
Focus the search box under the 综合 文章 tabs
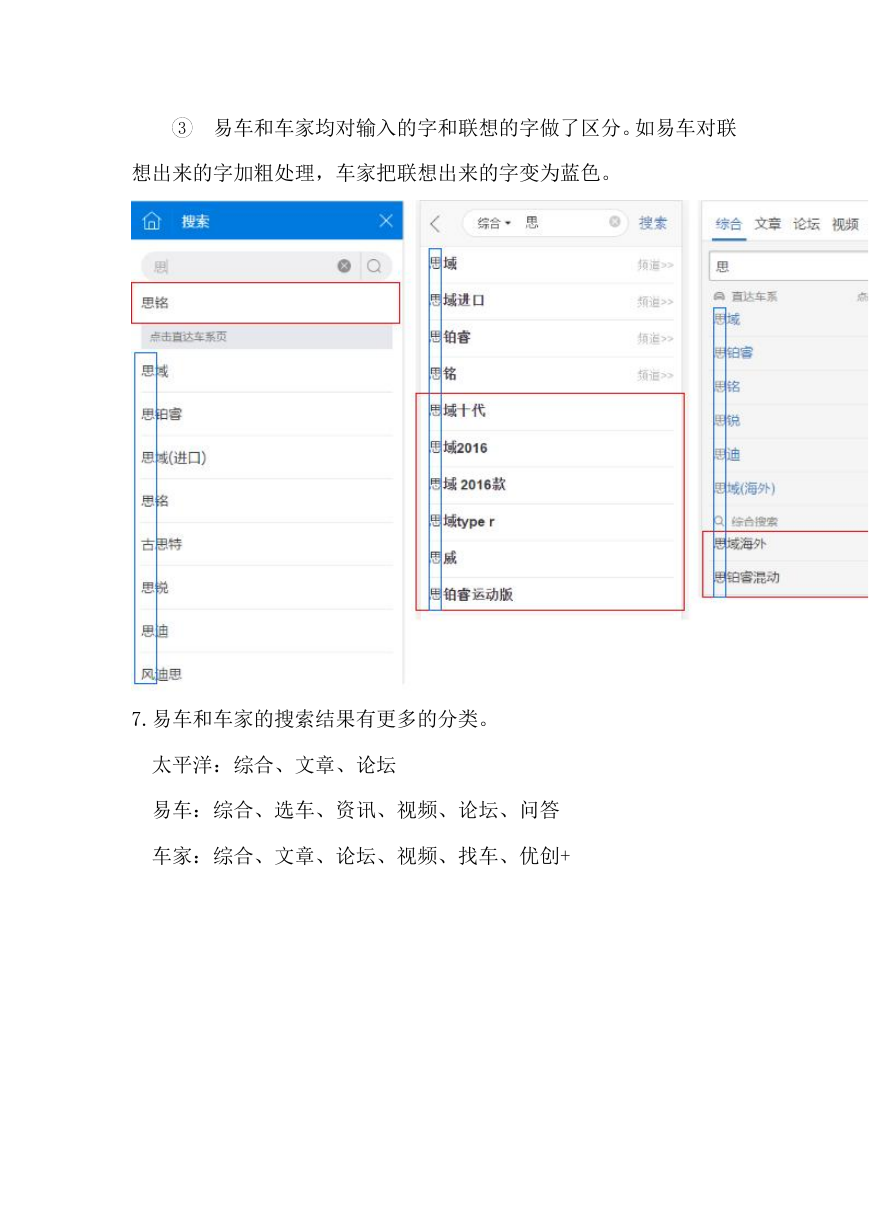(x=789, y=267)
